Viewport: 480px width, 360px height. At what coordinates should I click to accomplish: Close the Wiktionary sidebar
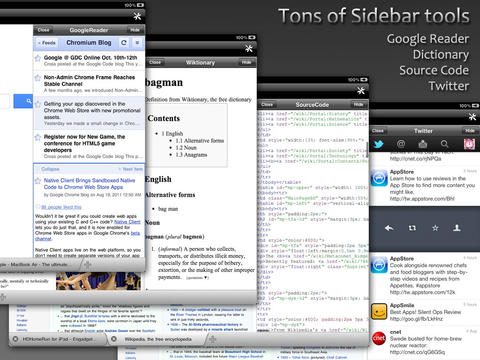click(155, 62)
